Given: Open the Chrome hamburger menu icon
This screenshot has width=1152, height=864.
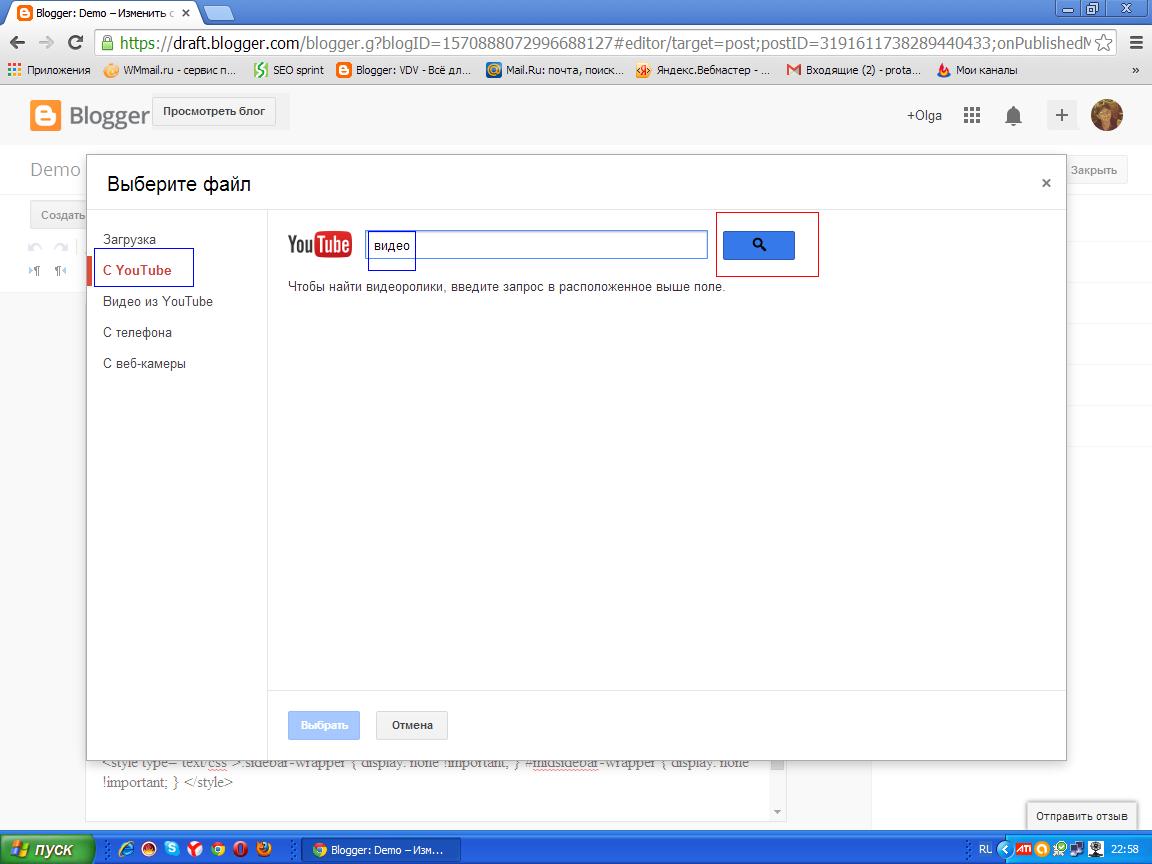Looking at the screenshot, I should (x=1136, y=43).
